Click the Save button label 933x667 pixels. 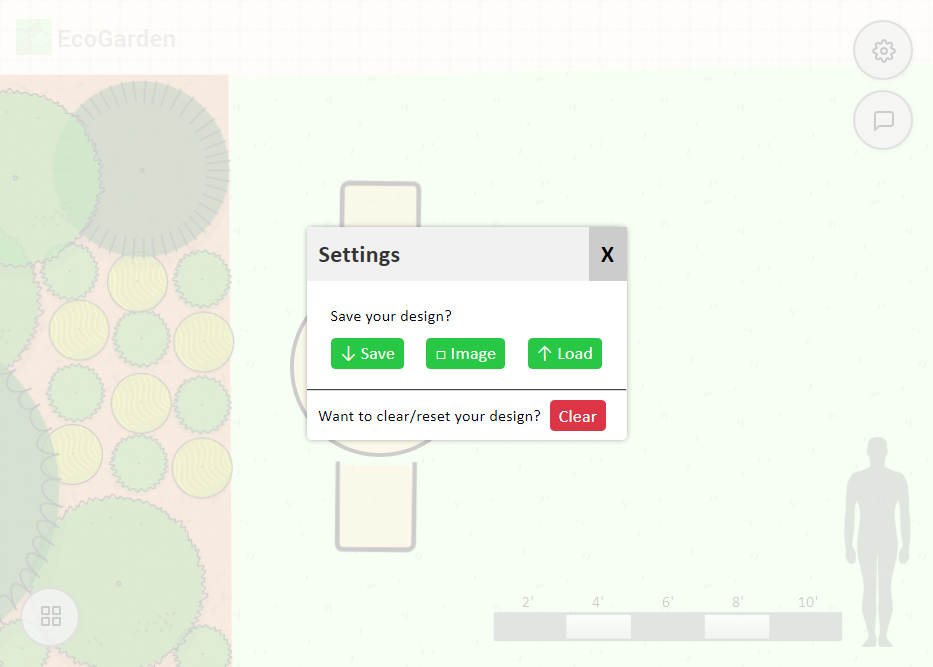coord(378,354)
